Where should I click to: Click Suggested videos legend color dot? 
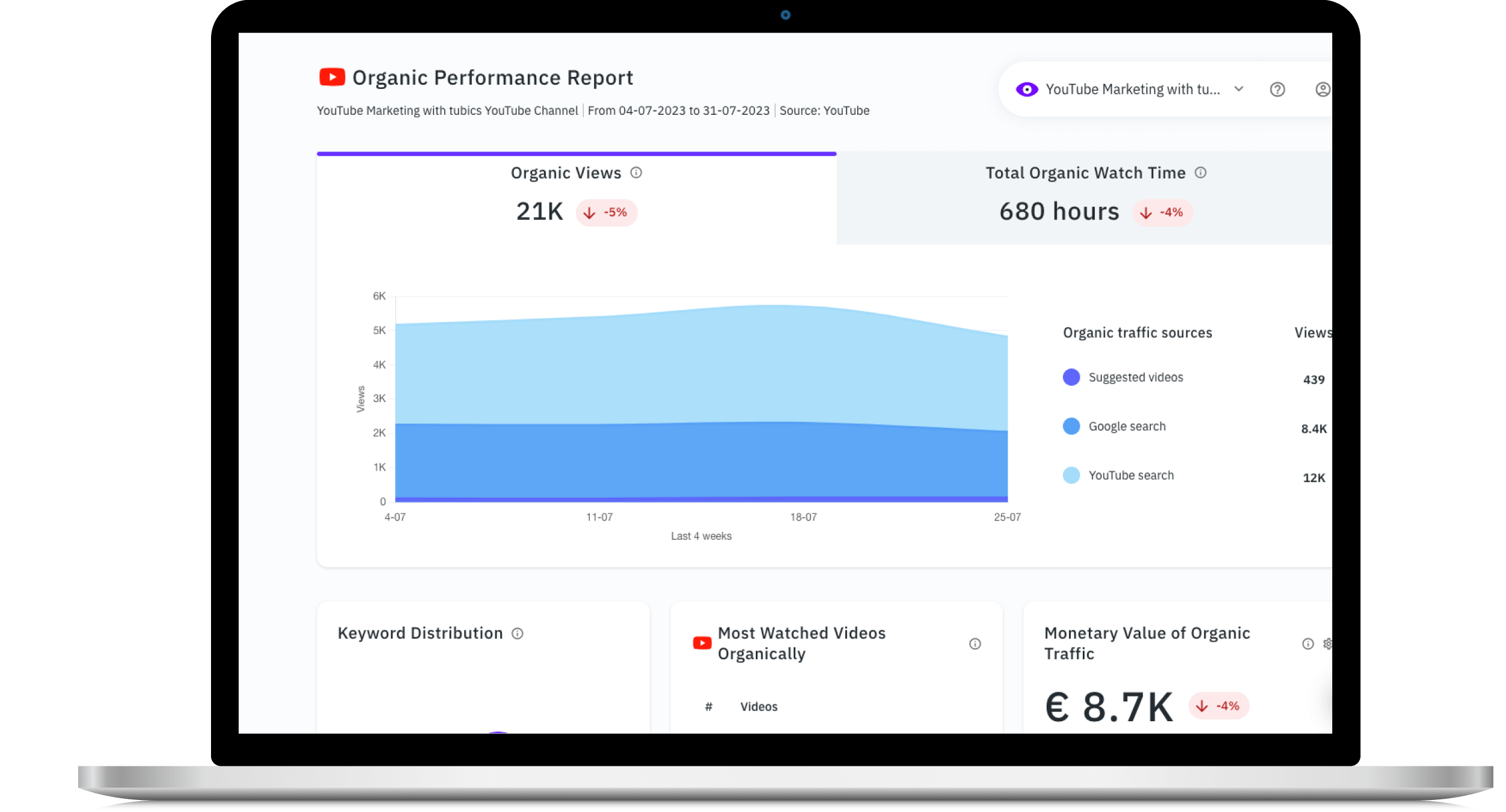(1071, 377)
